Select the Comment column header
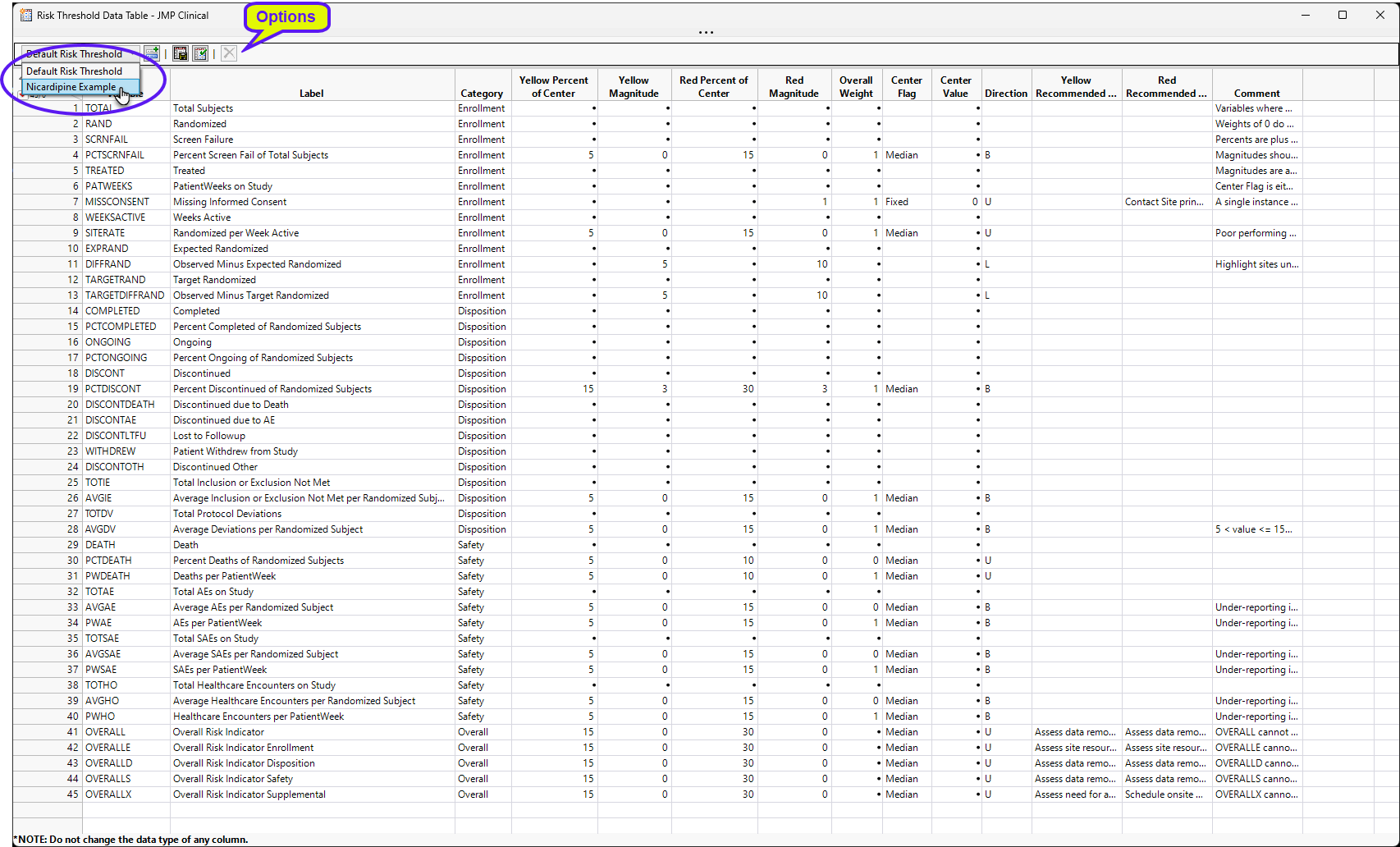The image size is (1400, 847). coord(1256,94)
